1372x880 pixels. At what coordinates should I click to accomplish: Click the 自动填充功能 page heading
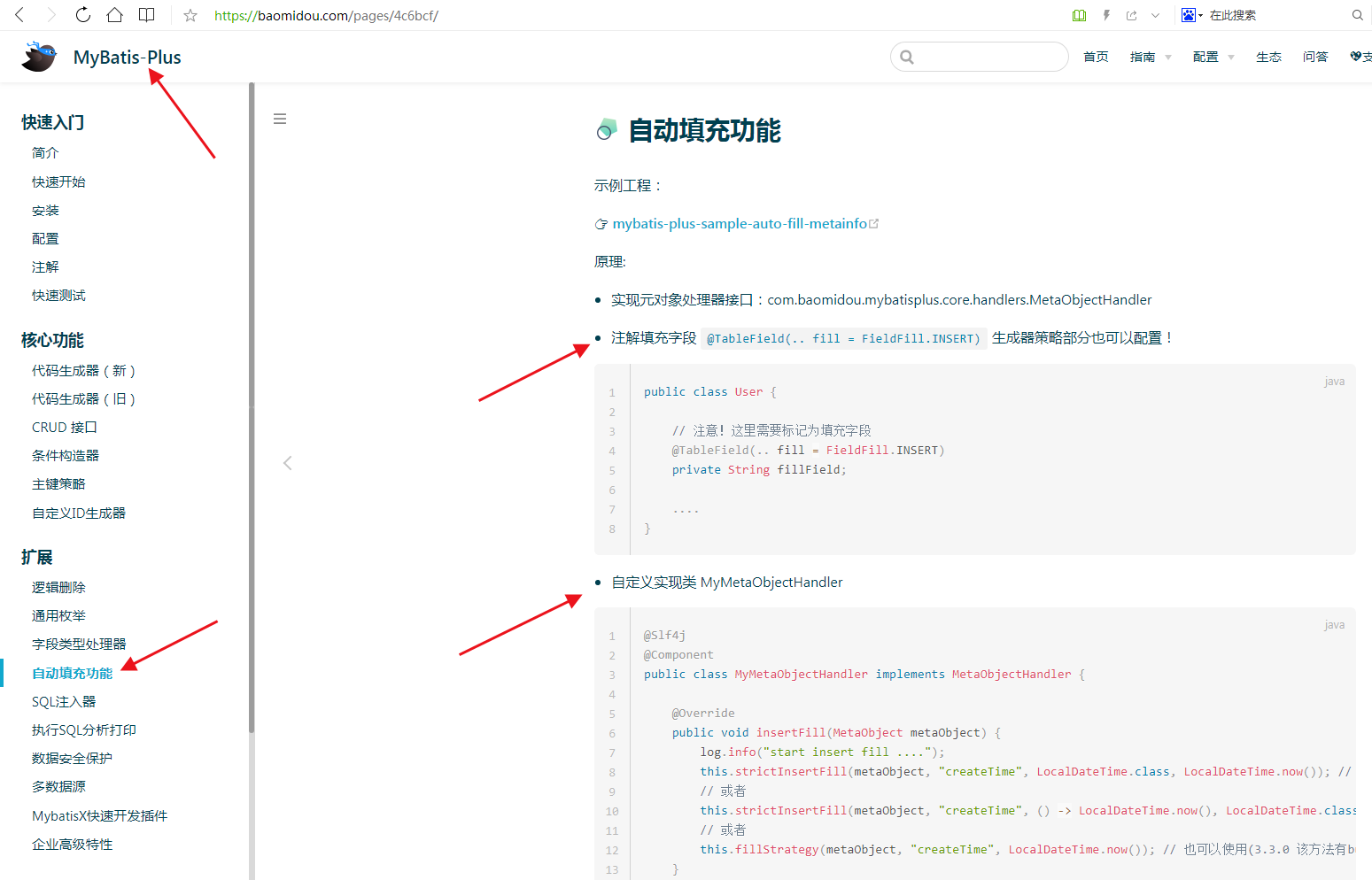coord(704,130)
